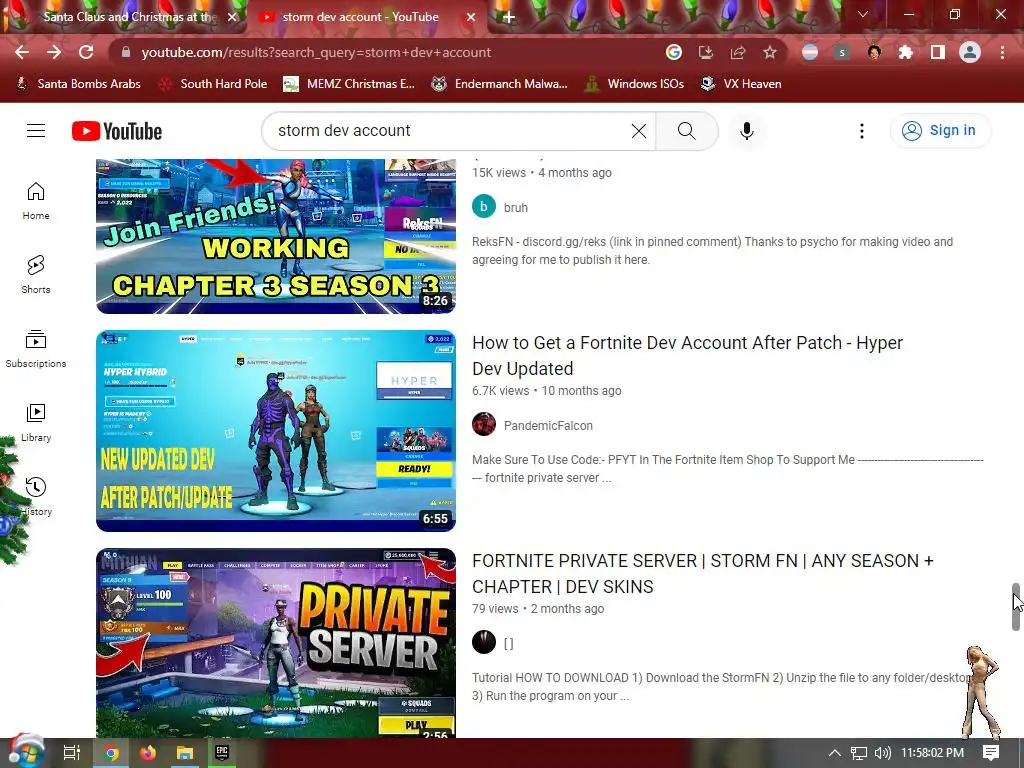Open the New Updated Dev video thumbnail
Screen dimensions: 1024x768
point(276,430)
